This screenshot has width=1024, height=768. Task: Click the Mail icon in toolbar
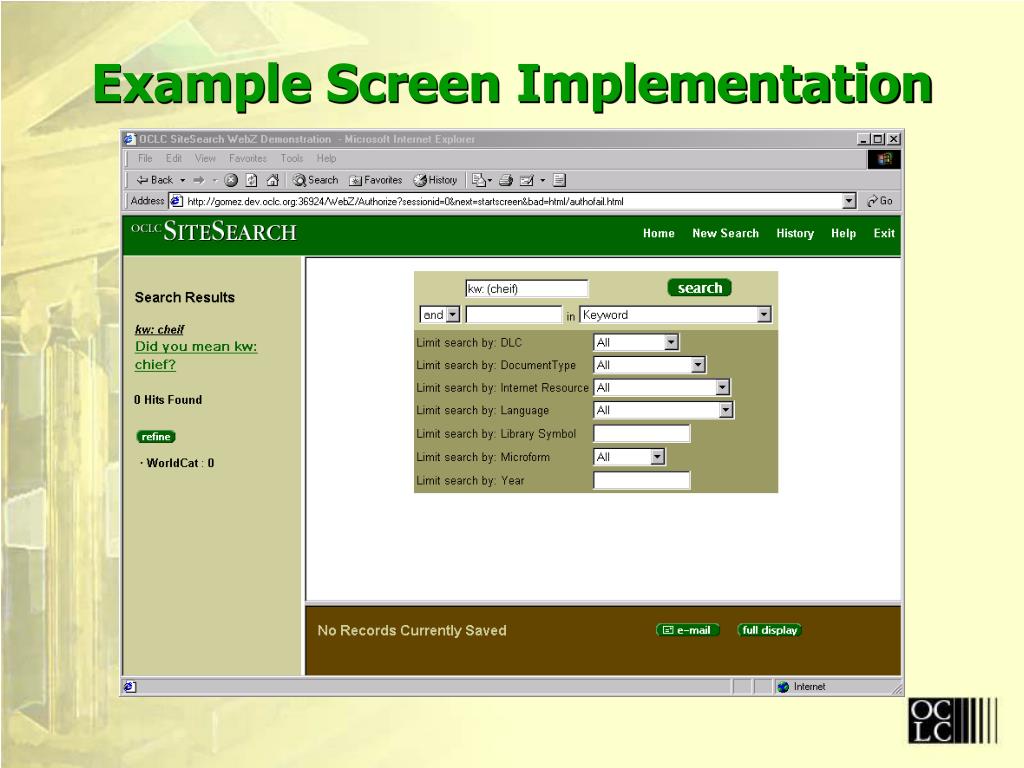[x=479, y=180]
